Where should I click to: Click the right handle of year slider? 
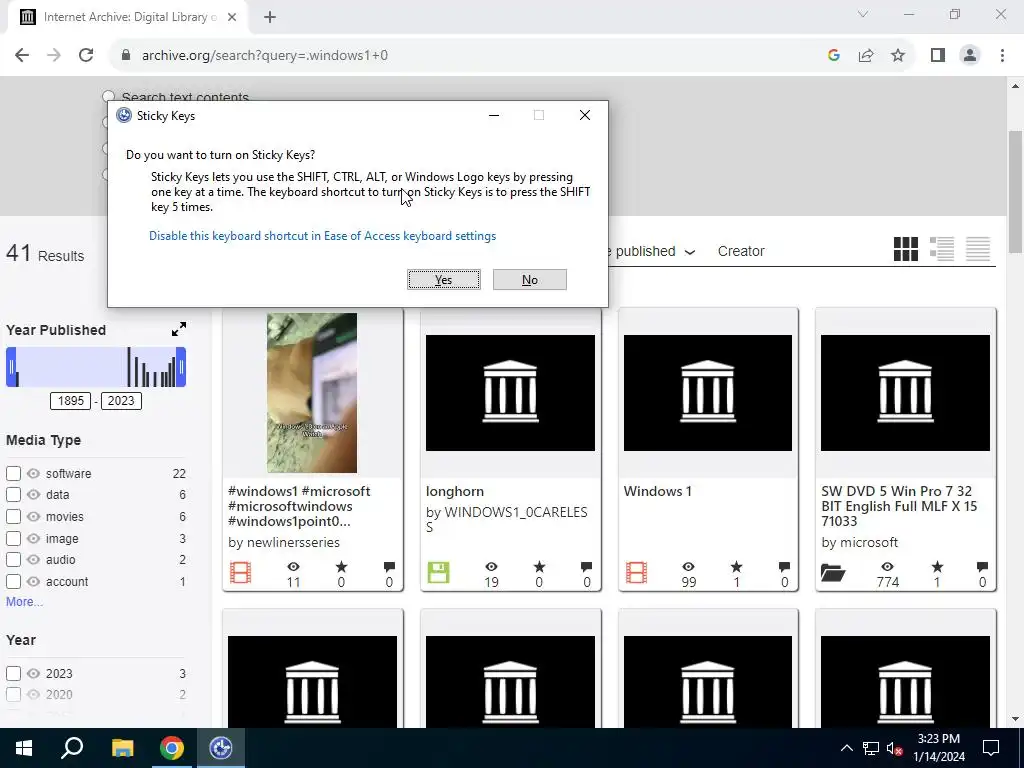pyautogui.click(x=182, y=367)
